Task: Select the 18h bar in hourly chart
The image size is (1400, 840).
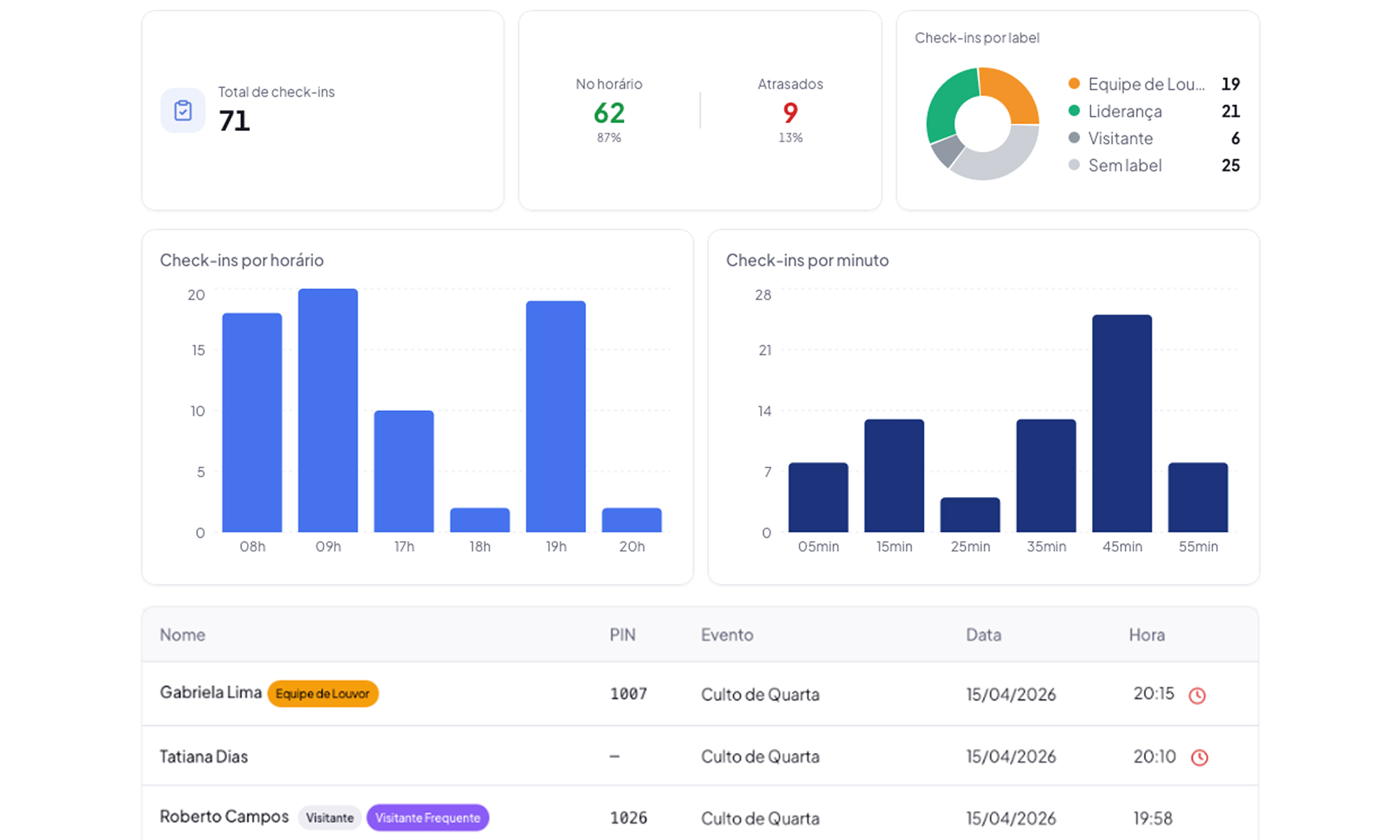Action: tap(480, 520)
